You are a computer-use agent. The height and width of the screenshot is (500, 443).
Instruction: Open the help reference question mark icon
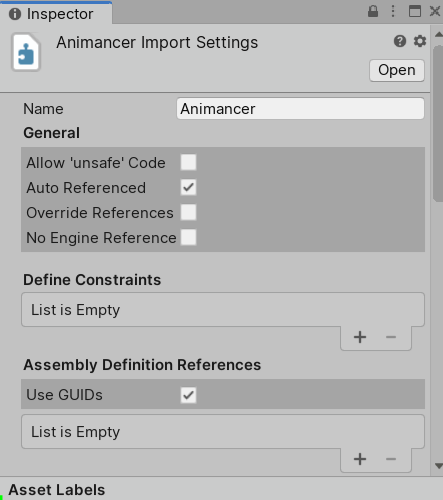400,41
